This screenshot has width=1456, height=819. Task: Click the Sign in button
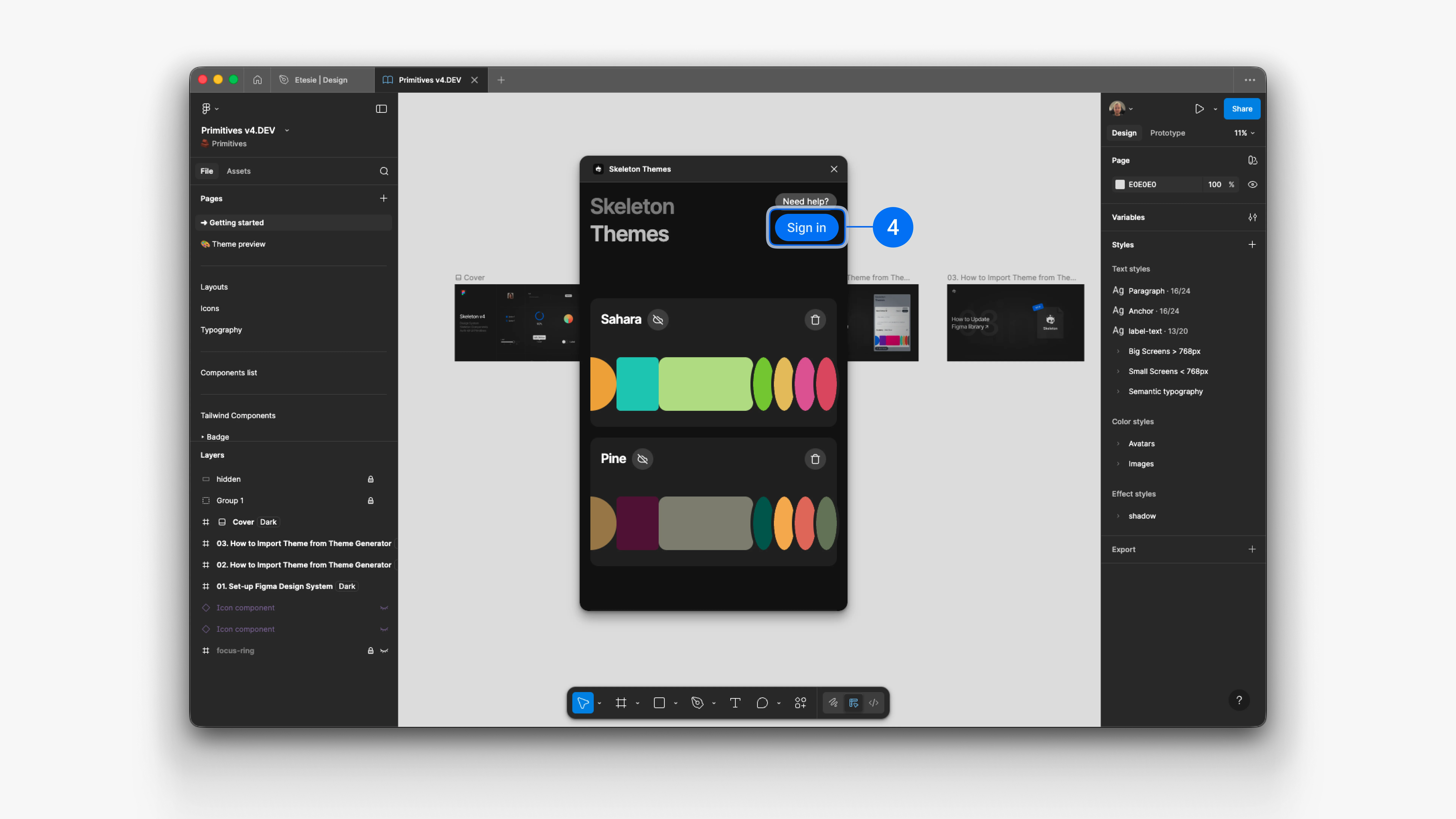click(806, 227)
